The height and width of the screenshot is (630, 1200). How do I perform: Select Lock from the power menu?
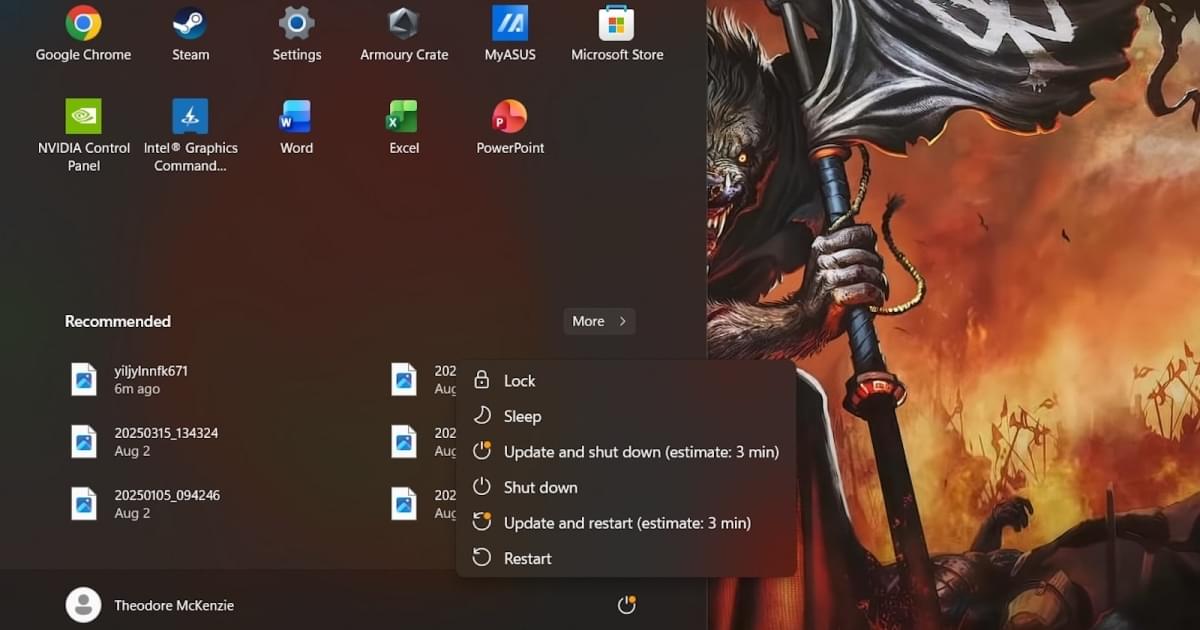[x=519, y=381]
